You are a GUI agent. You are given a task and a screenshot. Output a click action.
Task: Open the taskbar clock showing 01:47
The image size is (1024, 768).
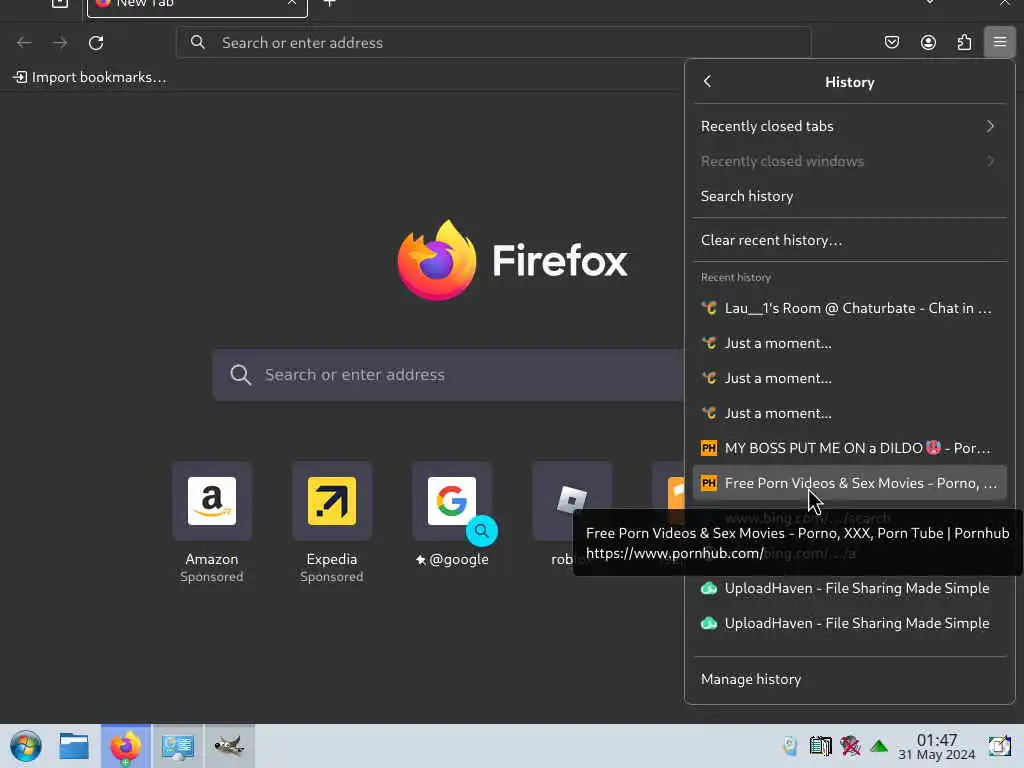pos(936,746)
